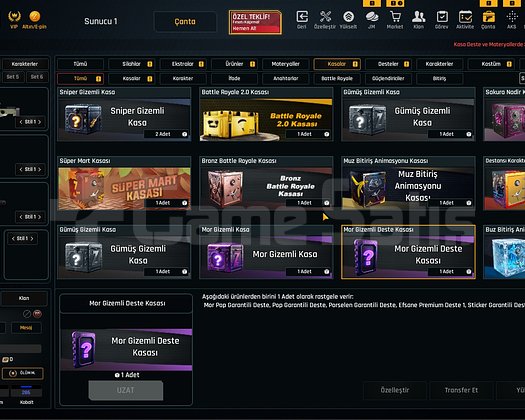The width and height of the screenshot is (525, 420).
Task: Open the Klan members icon
Action: click(x=419, y=17)
